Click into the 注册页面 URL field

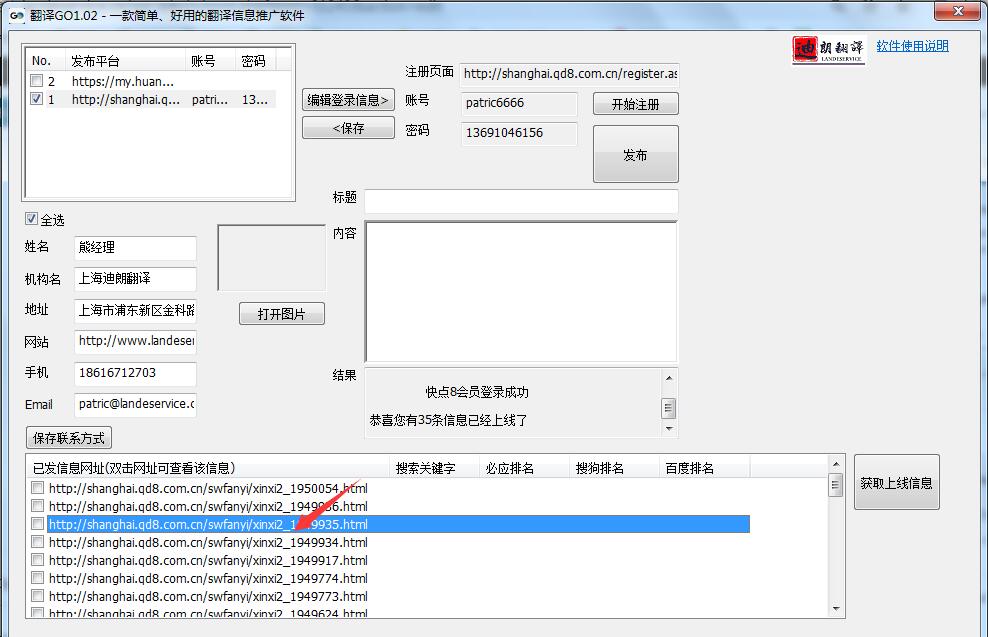[x=570, y=74]
